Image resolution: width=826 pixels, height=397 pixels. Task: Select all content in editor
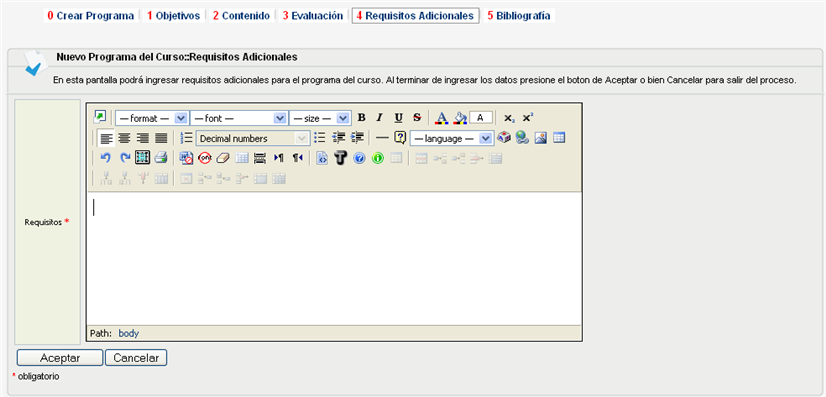[x=143, y=157]
